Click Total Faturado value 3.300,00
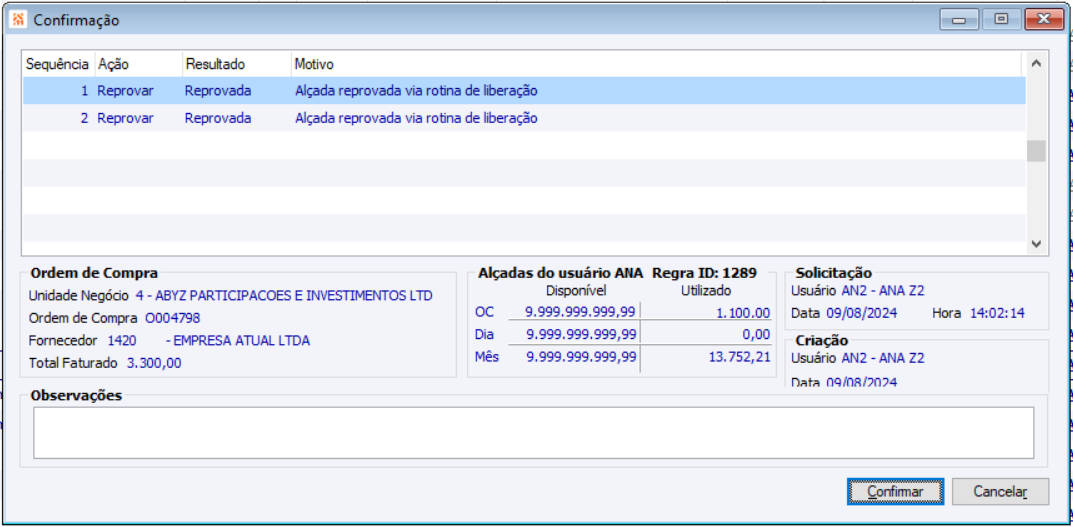The image size is (1073, 527). (x=155, y=363)
